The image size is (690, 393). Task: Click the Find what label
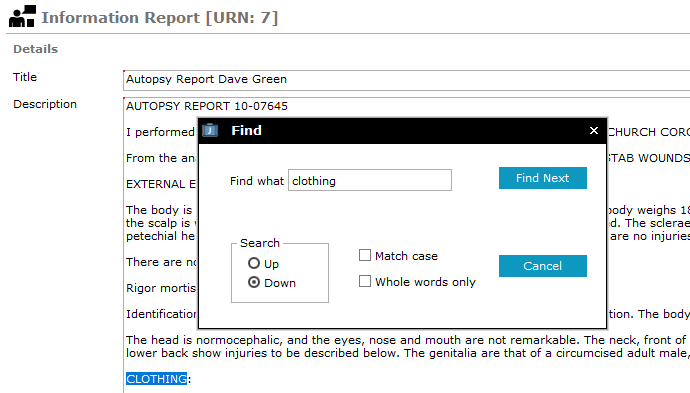257,181
